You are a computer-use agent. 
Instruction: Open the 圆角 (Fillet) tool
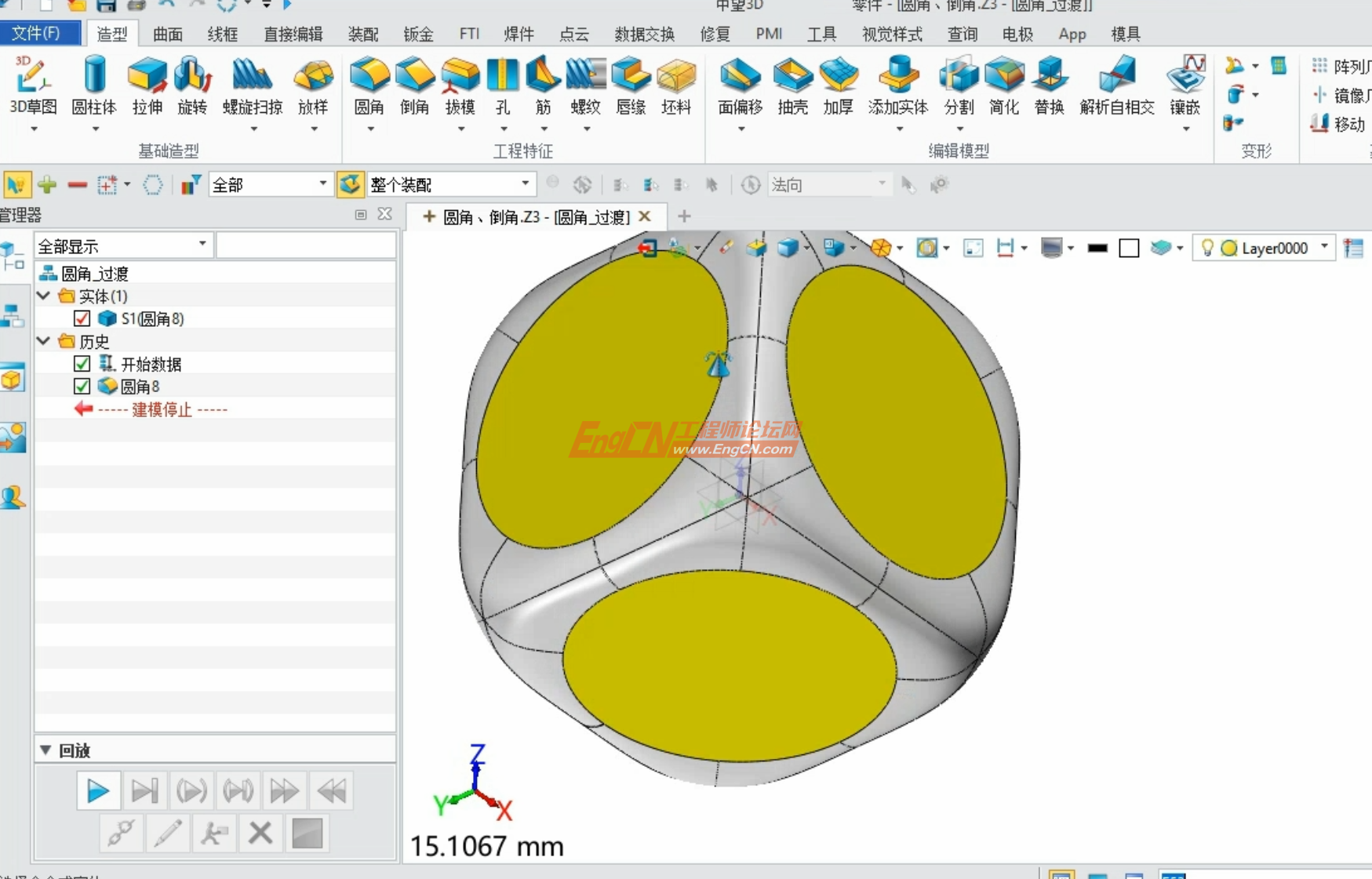tap(369, 86)
